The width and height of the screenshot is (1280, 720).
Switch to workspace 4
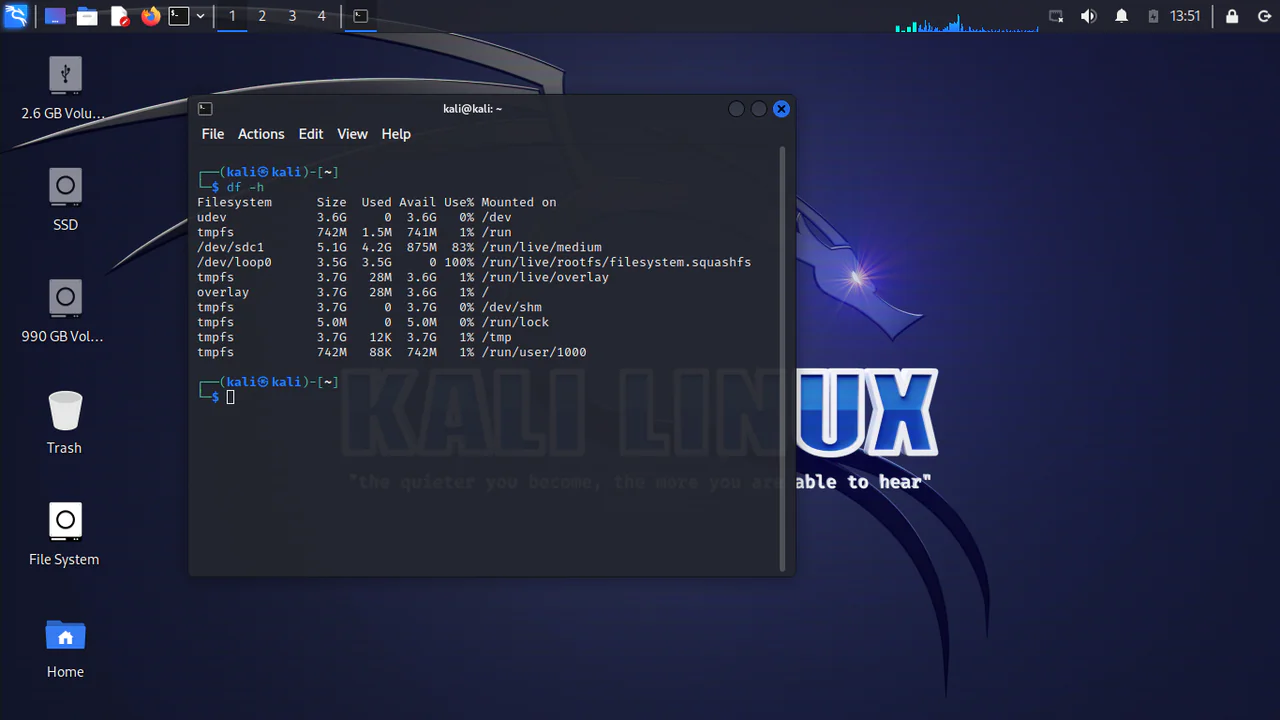(x=321, y=16)
